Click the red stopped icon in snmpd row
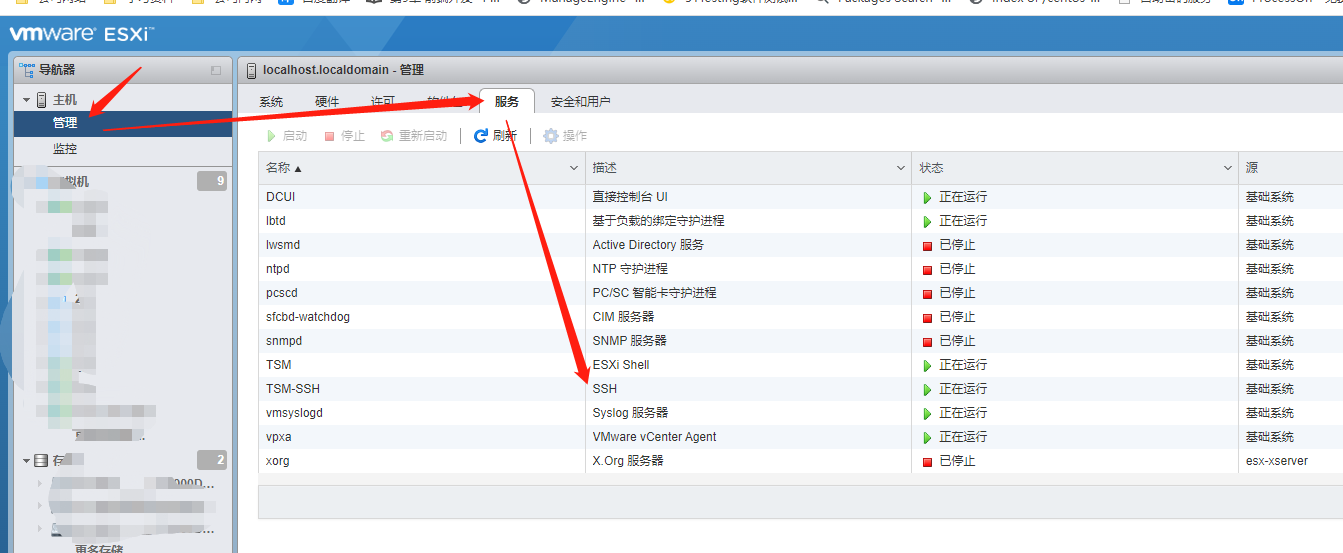Image resolution: width=1343 pixels, height=553 pixels. (x=927, y=342)
